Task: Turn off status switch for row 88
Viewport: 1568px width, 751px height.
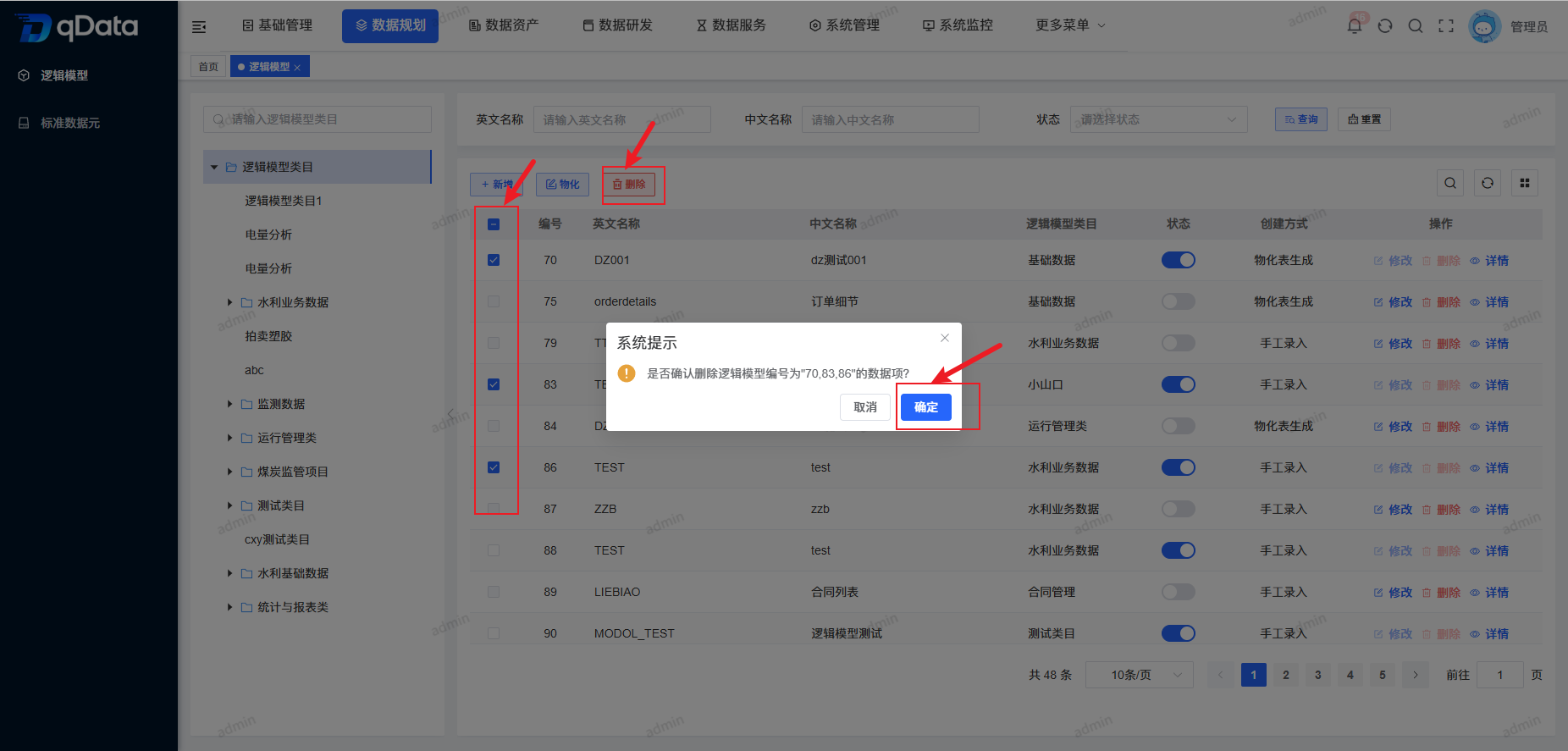Action: [x=1178, y=550]
